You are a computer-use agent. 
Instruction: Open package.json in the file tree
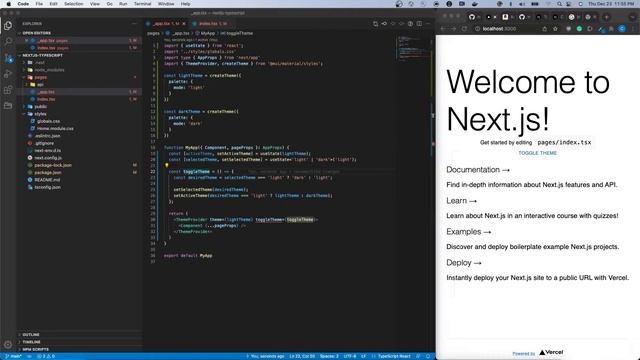48,173
